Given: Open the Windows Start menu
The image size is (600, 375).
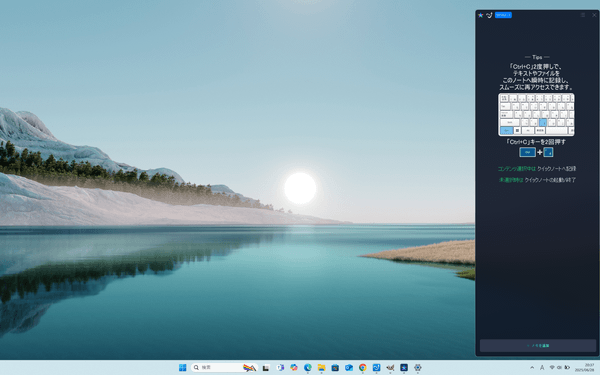Looking at the screenshot, I should 183,368.
